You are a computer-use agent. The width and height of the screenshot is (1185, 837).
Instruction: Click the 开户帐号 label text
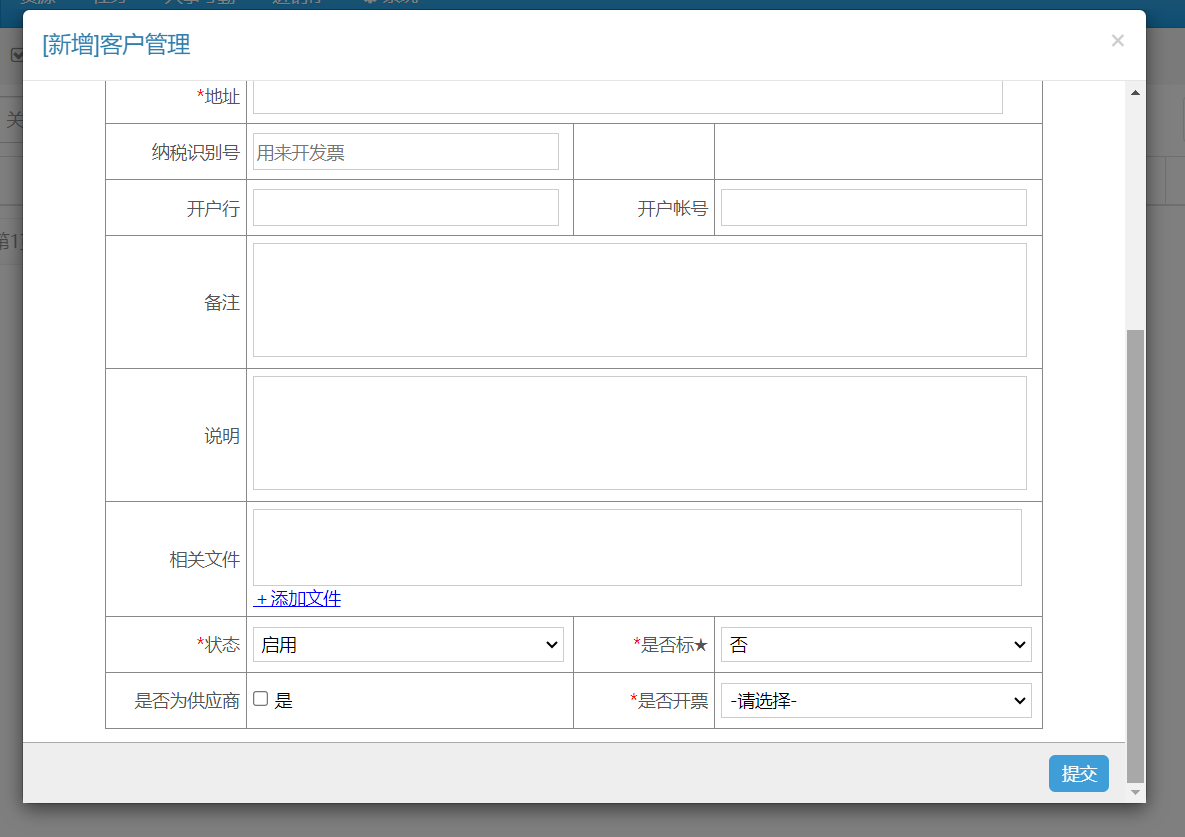[x=673, y=208]
